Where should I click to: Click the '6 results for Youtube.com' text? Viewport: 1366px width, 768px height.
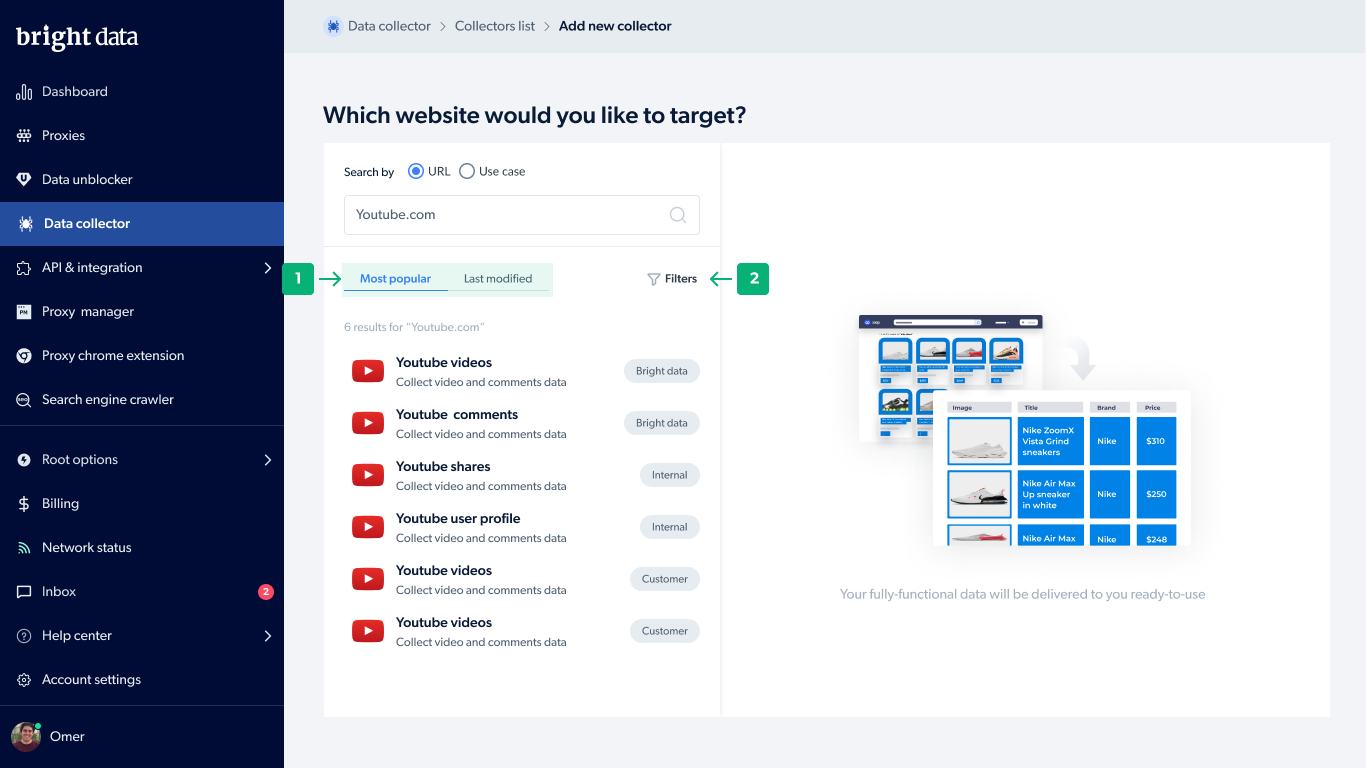pyautogui.click(x=414, y=327)
